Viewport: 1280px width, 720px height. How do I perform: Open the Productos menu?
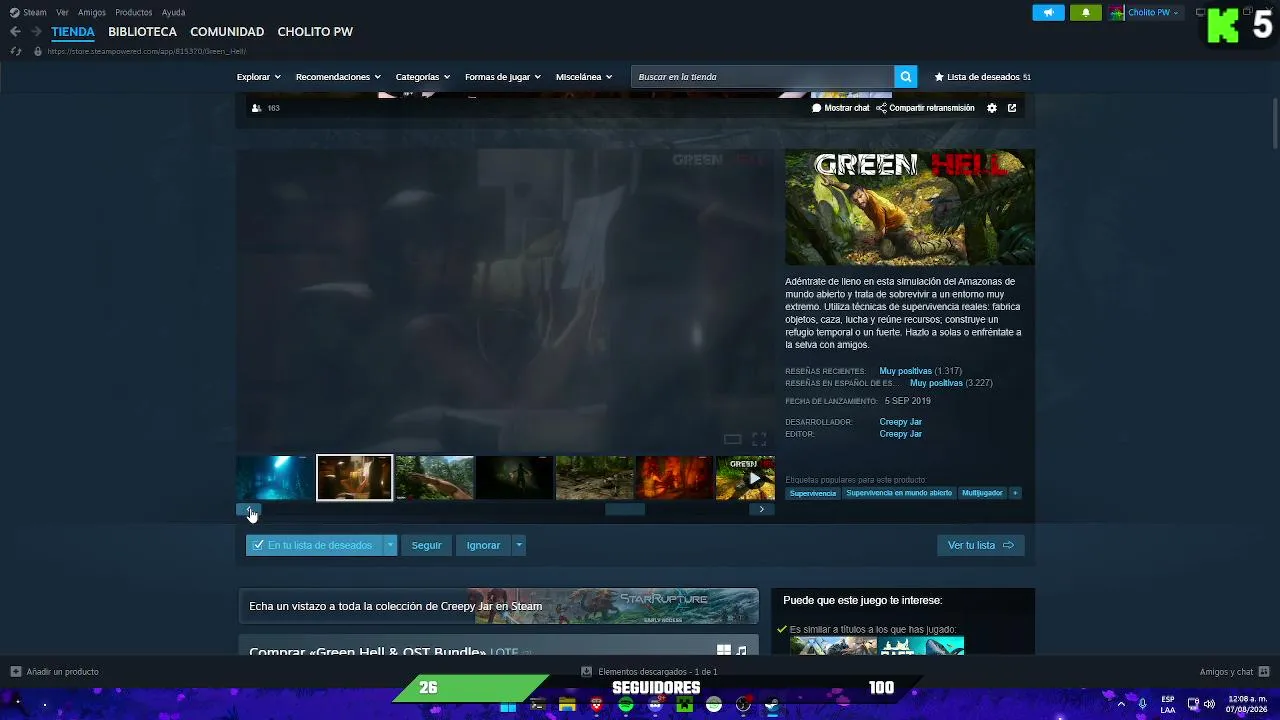(x=134, y=13)
